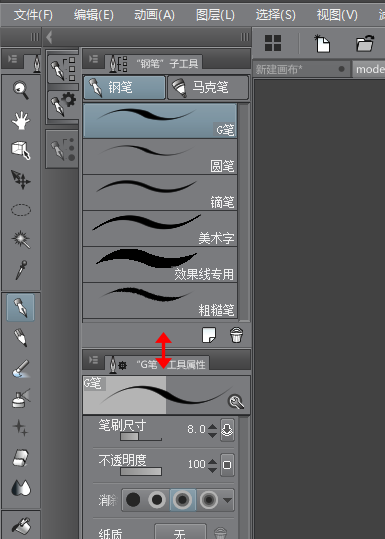Open the Tool palette menu
Screen dimensions: 385x539
click(x=12, y=59)
